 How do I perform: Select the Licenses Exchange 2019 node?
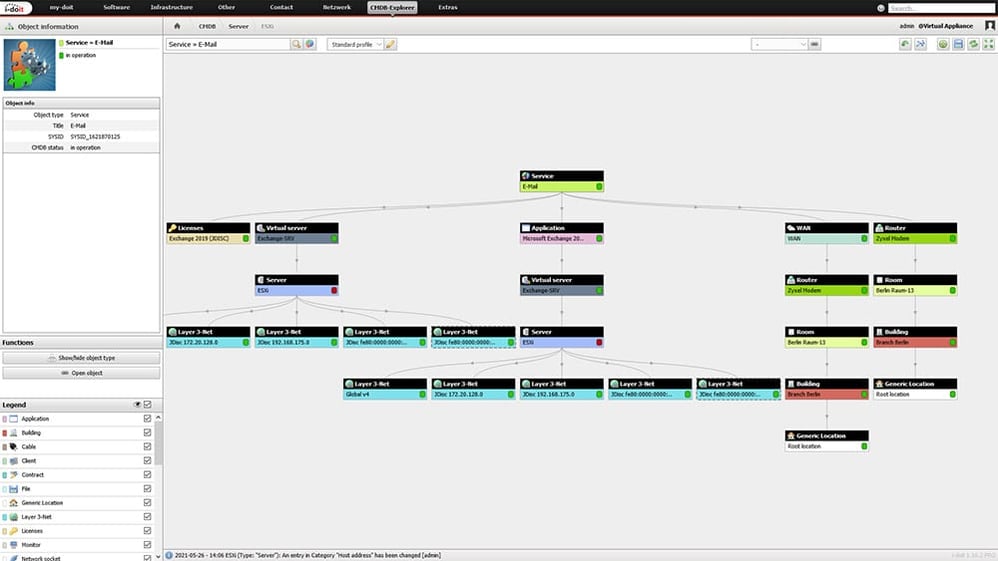click(208, 233)
